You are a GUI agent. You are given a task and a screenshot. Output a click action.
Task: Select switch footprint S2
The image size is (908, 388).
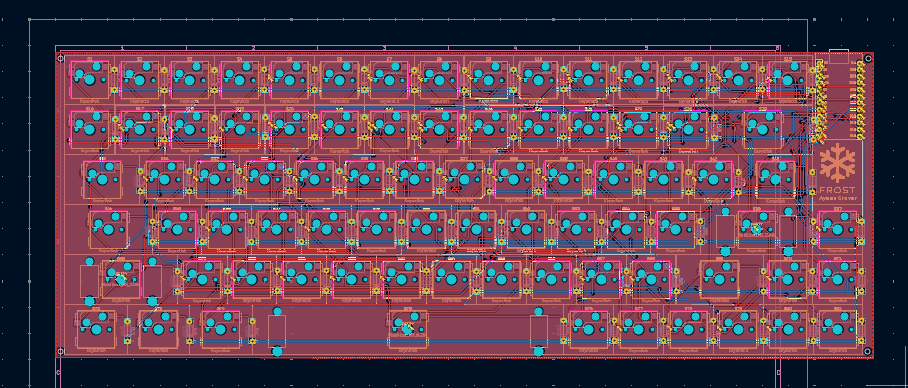tap(140, 79)
